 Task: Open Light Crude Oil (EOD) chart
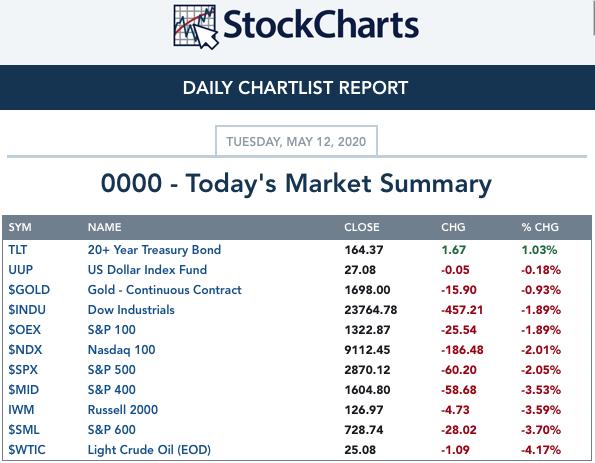coord(149,450)
